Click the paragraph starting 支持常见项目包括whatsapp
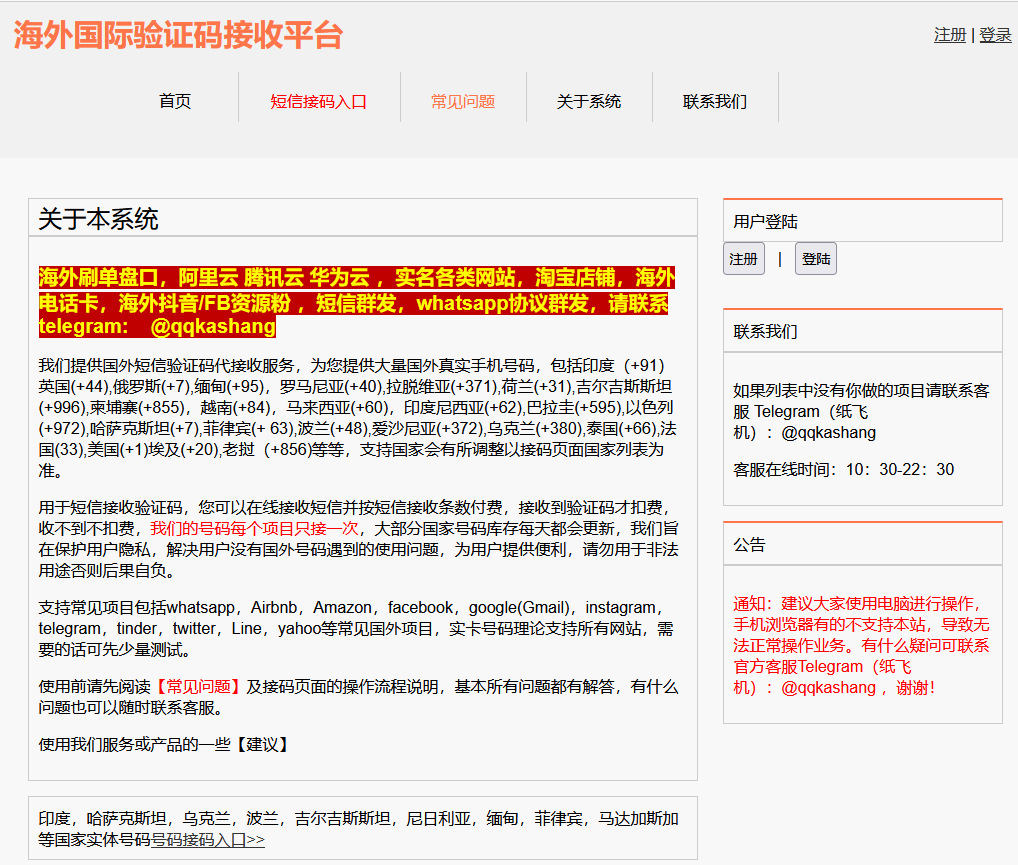This screenshot has width=1018, height=865. pyautogui.click(x=356, y=629)
